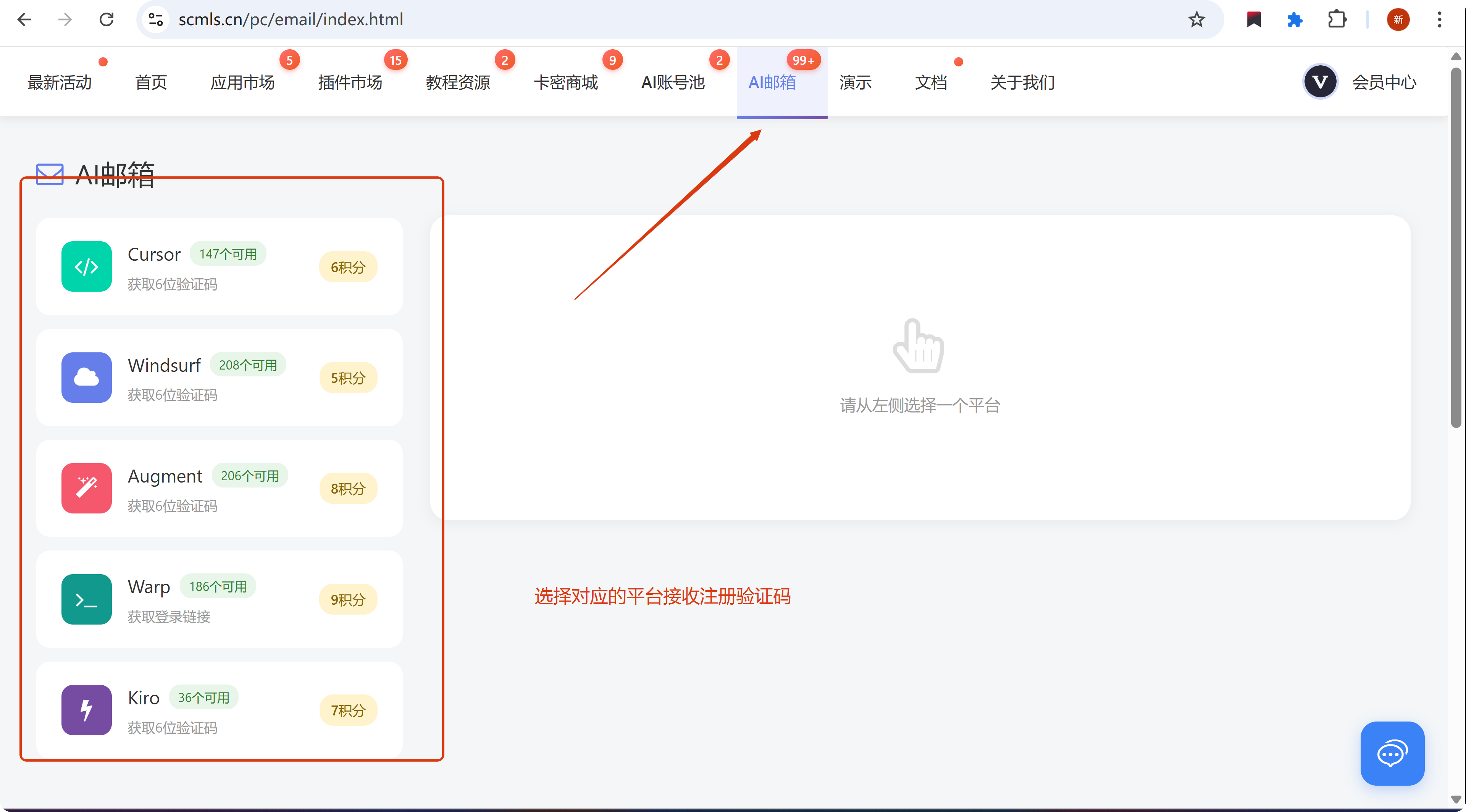The width and height of the screenshot is (1466, 812).
Task: Bookmark this page with star icon
Action: 1196,19
